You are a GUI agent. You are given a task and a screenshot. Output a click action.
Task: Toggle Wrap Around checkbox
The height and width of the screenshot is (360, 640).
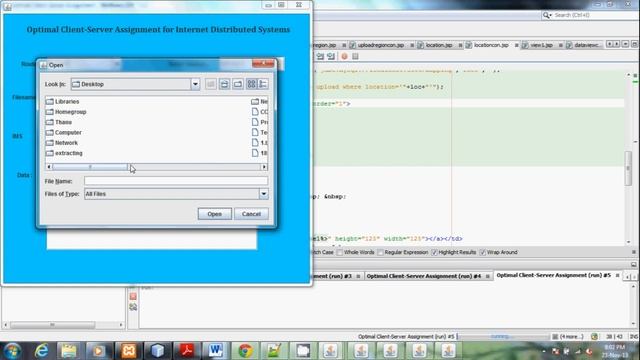(x=482, y=253)
